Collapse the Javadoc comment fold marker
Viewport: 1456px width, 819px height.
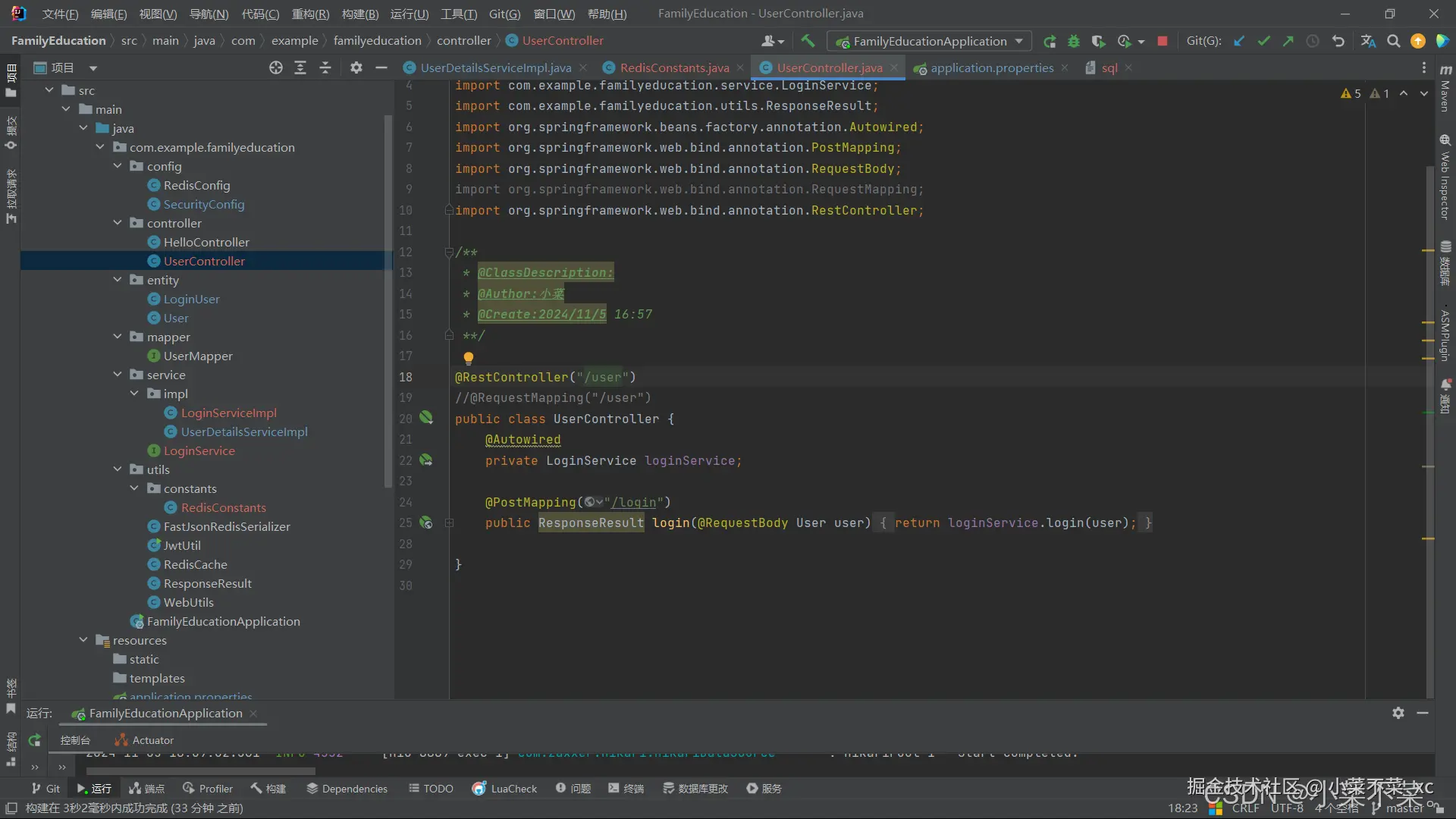coord(449,252)
